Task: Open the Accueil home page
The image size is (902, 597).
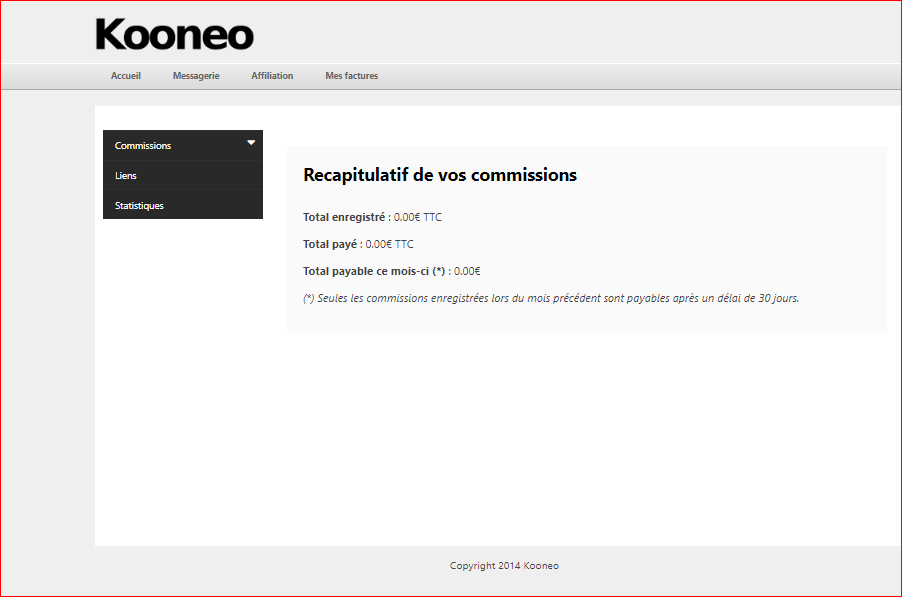Action: click(126, 76)
